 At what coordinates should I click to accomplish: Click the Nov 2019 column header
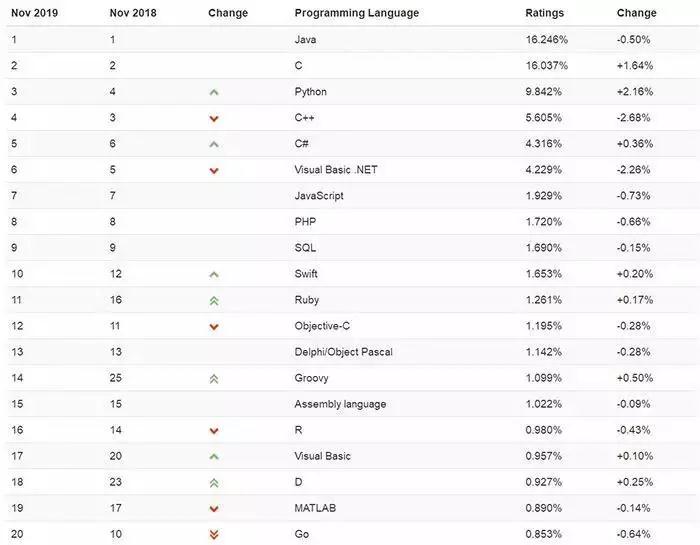click(35, 13)
